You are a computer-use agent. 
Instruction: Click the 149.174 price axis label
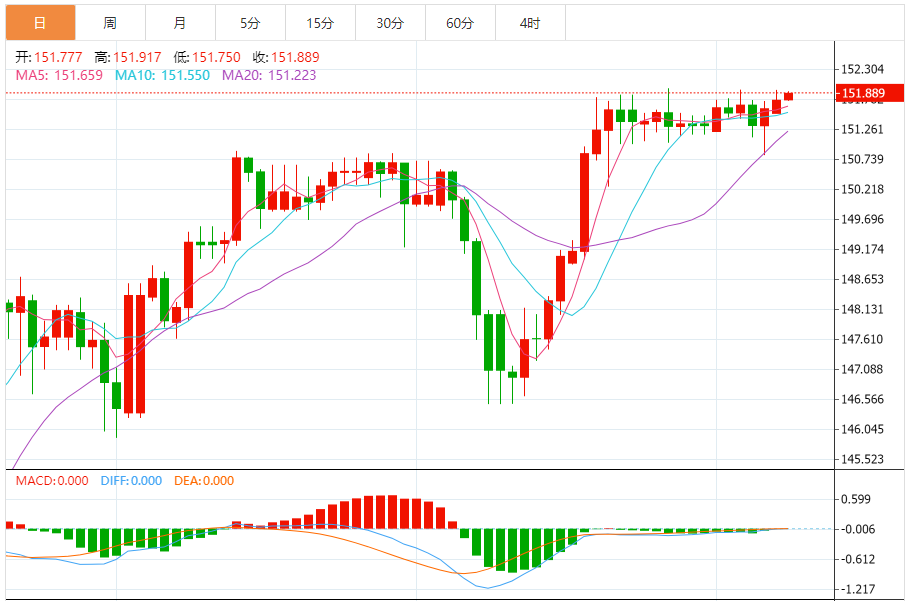coord(862,249)
